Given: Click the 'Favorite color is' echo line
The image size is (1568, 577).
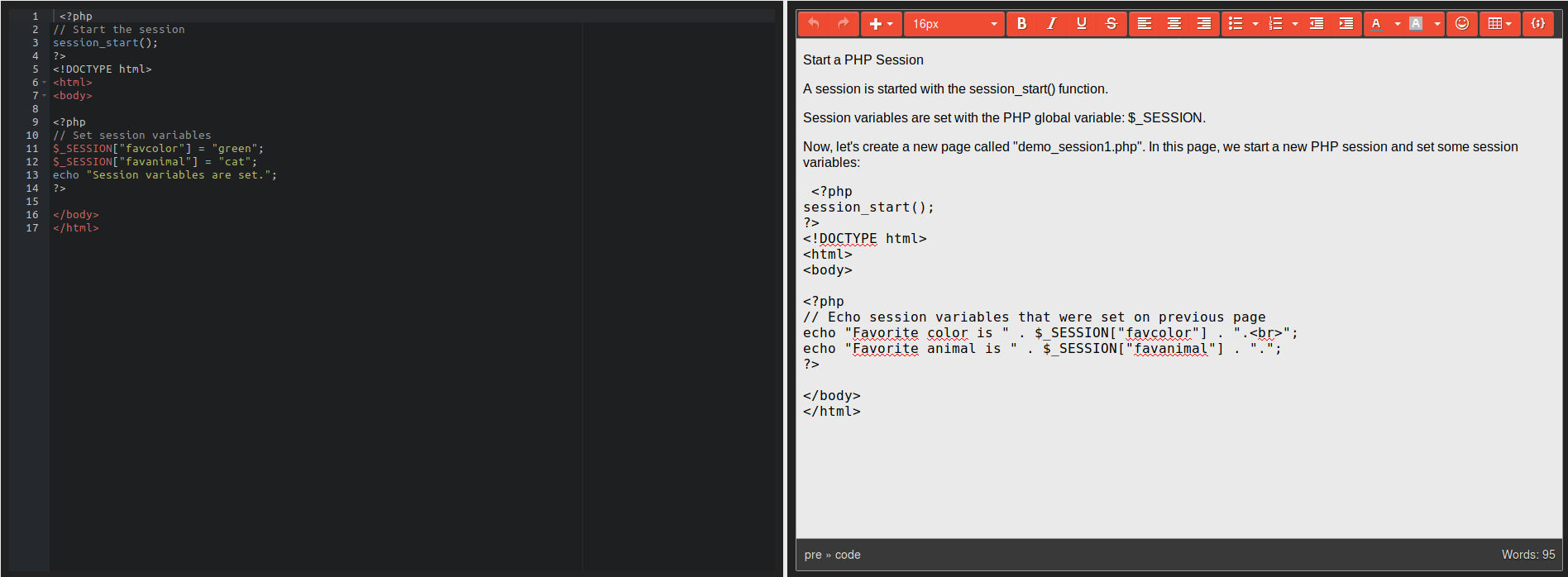Looking at the screenshot, I should point(1050,333).
